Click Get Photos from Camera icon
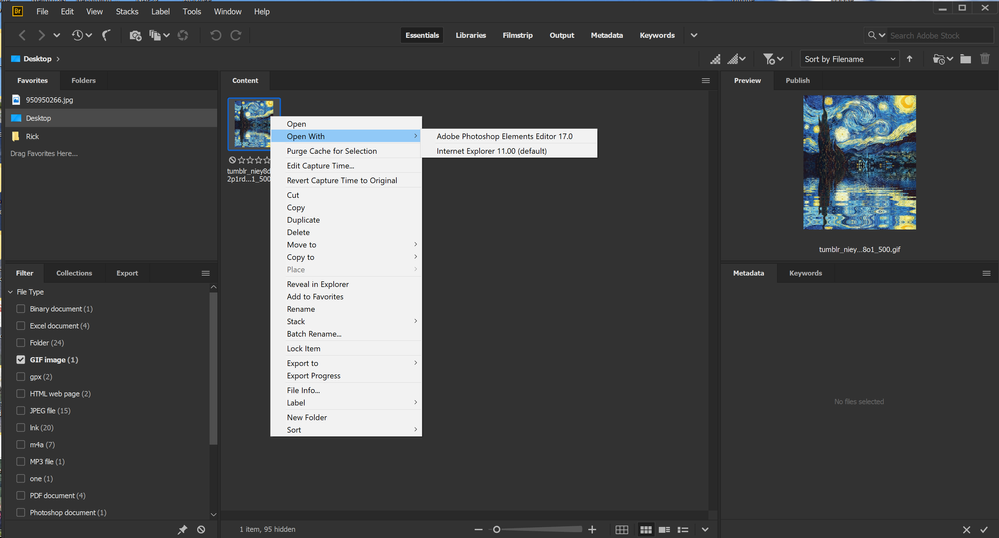 (135, 36)
